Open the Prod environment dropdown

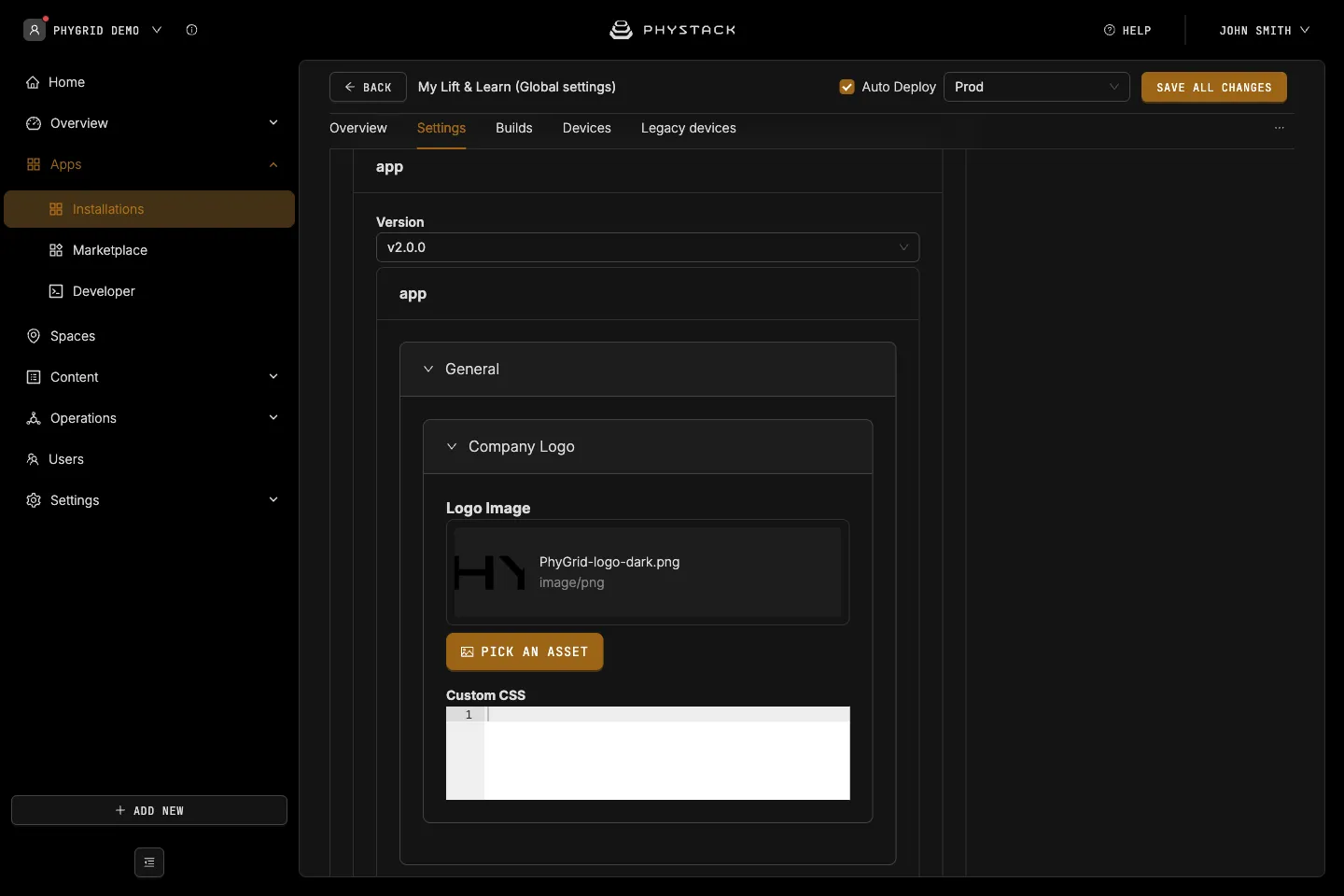[x=1037, y=87]
